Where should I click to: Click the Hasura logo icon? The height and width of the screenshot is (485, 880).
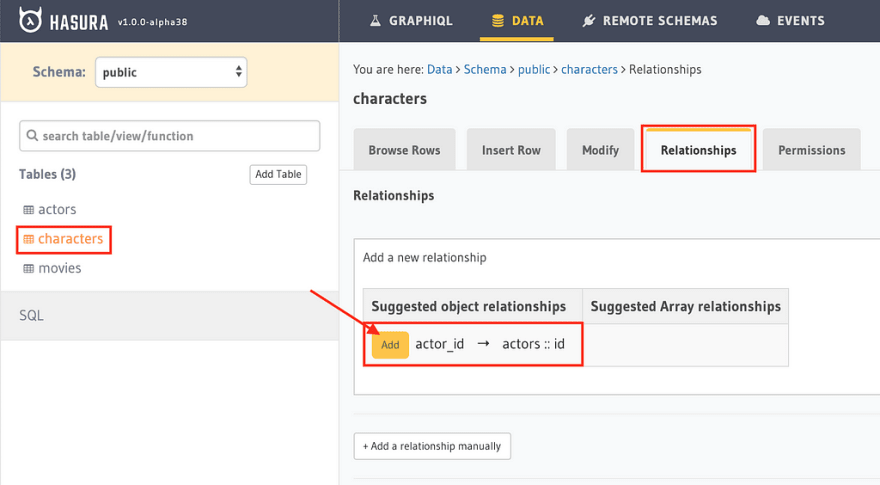(x=30, y=20)
